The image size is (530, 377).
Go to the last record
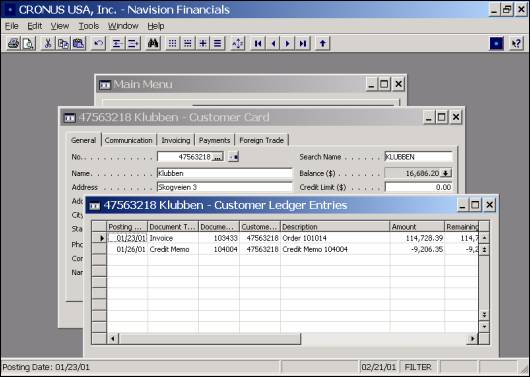coord(303,43)
